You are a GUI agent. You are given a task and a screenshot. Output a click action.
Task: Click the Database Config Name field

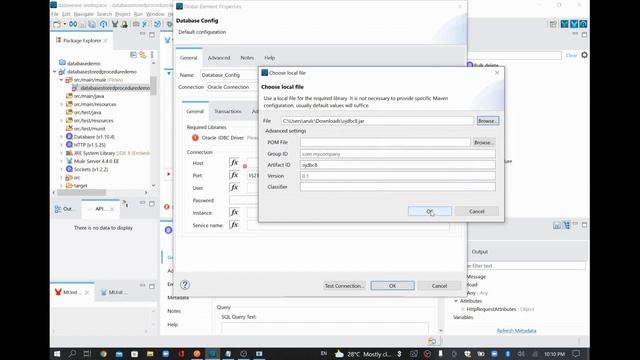click(x=229, y=75)
